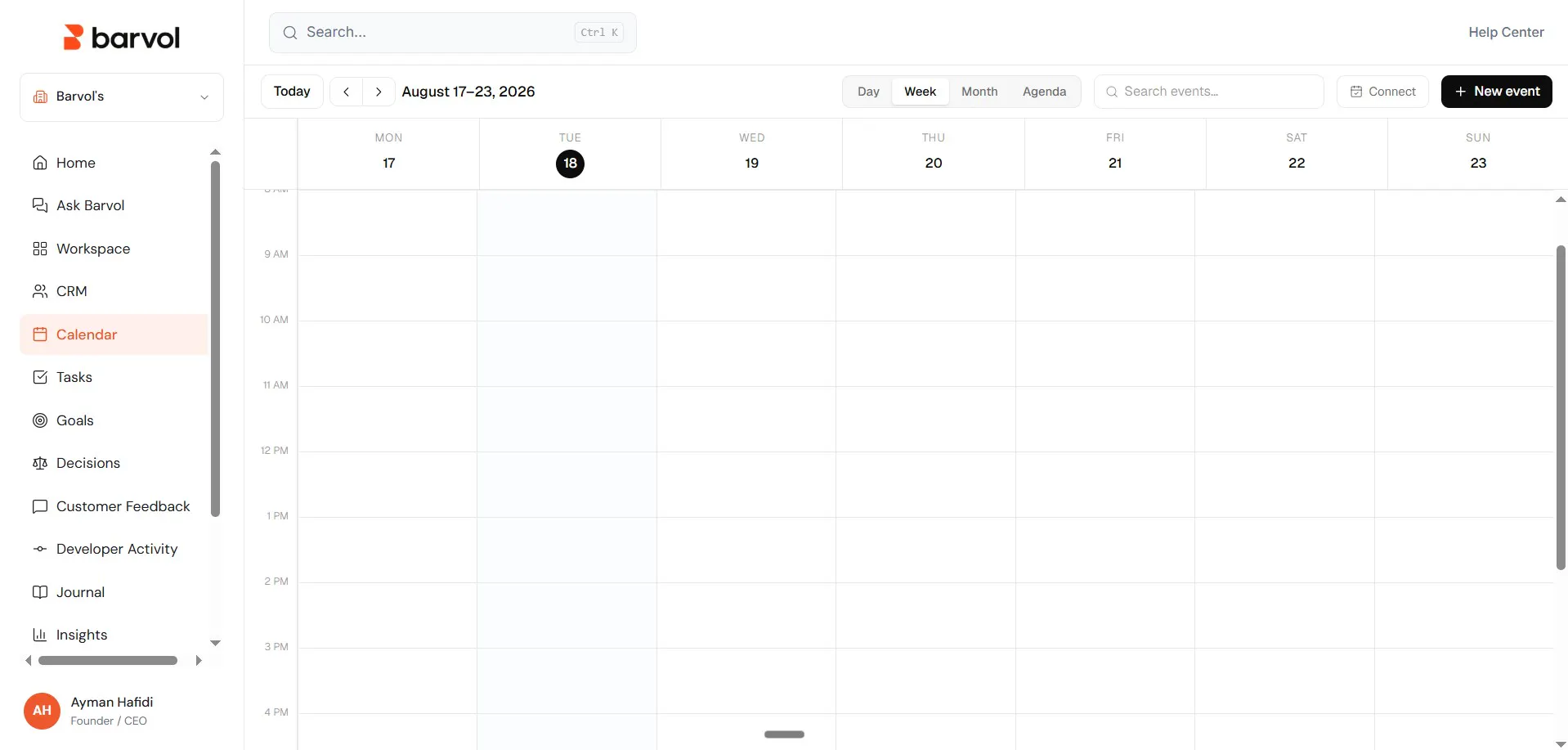
Task: Click the global search magnifier icon
Action: click(x=289, y=33)
